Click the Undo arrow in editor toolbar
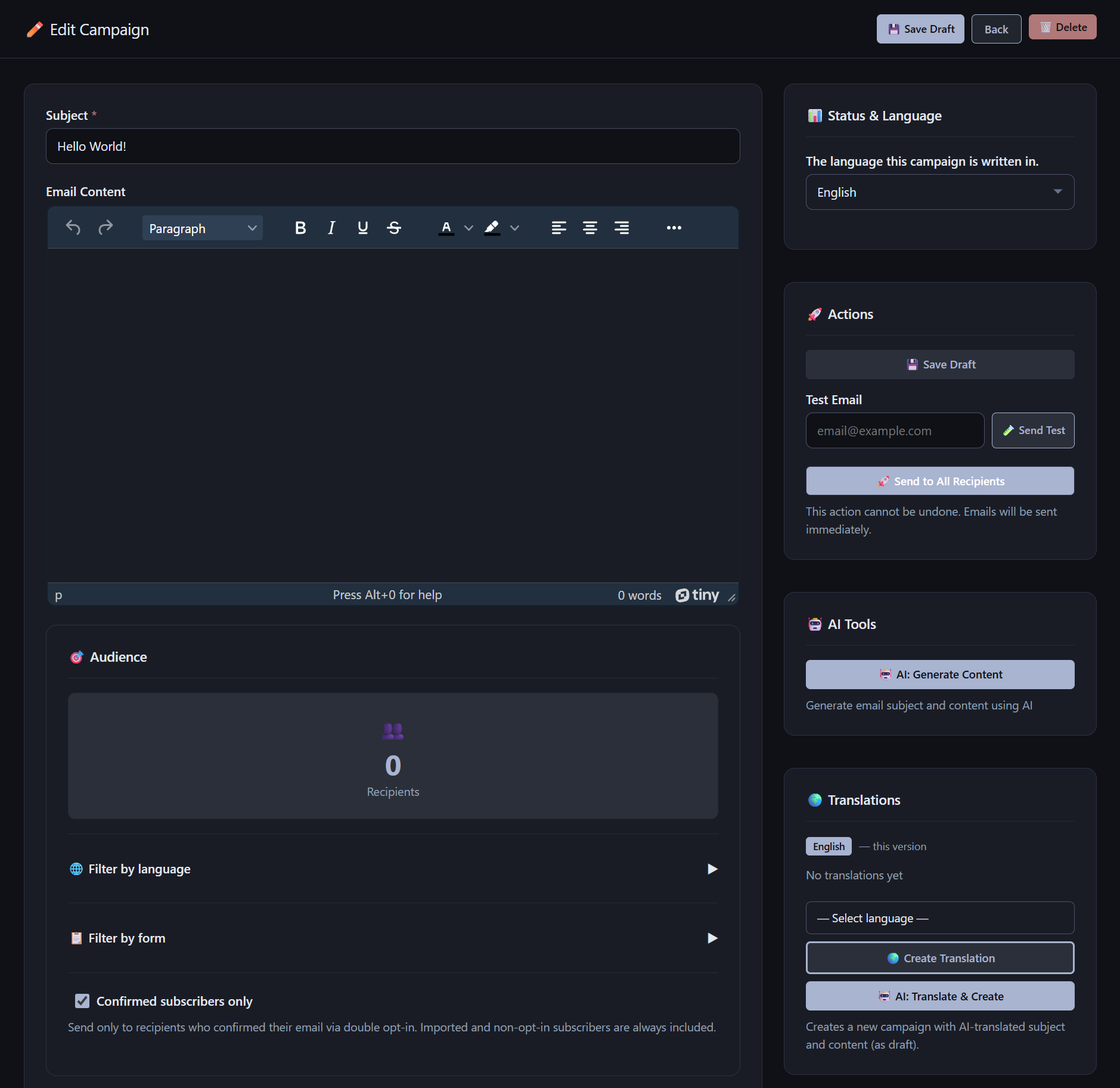 click(x=73, y=228)
